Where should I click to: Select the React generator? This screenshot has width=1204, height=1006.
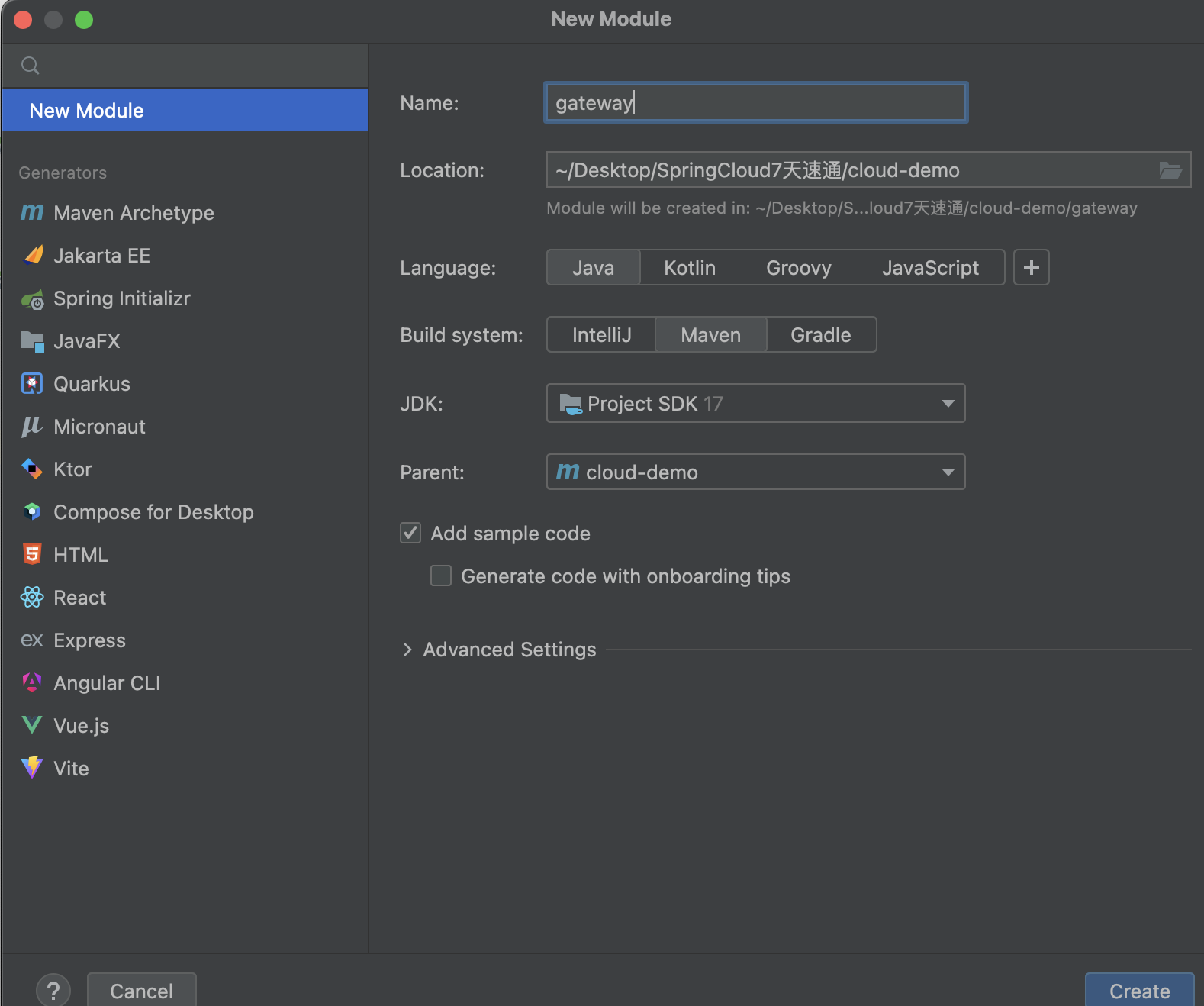pyautogui.click(x=185, y=598)
